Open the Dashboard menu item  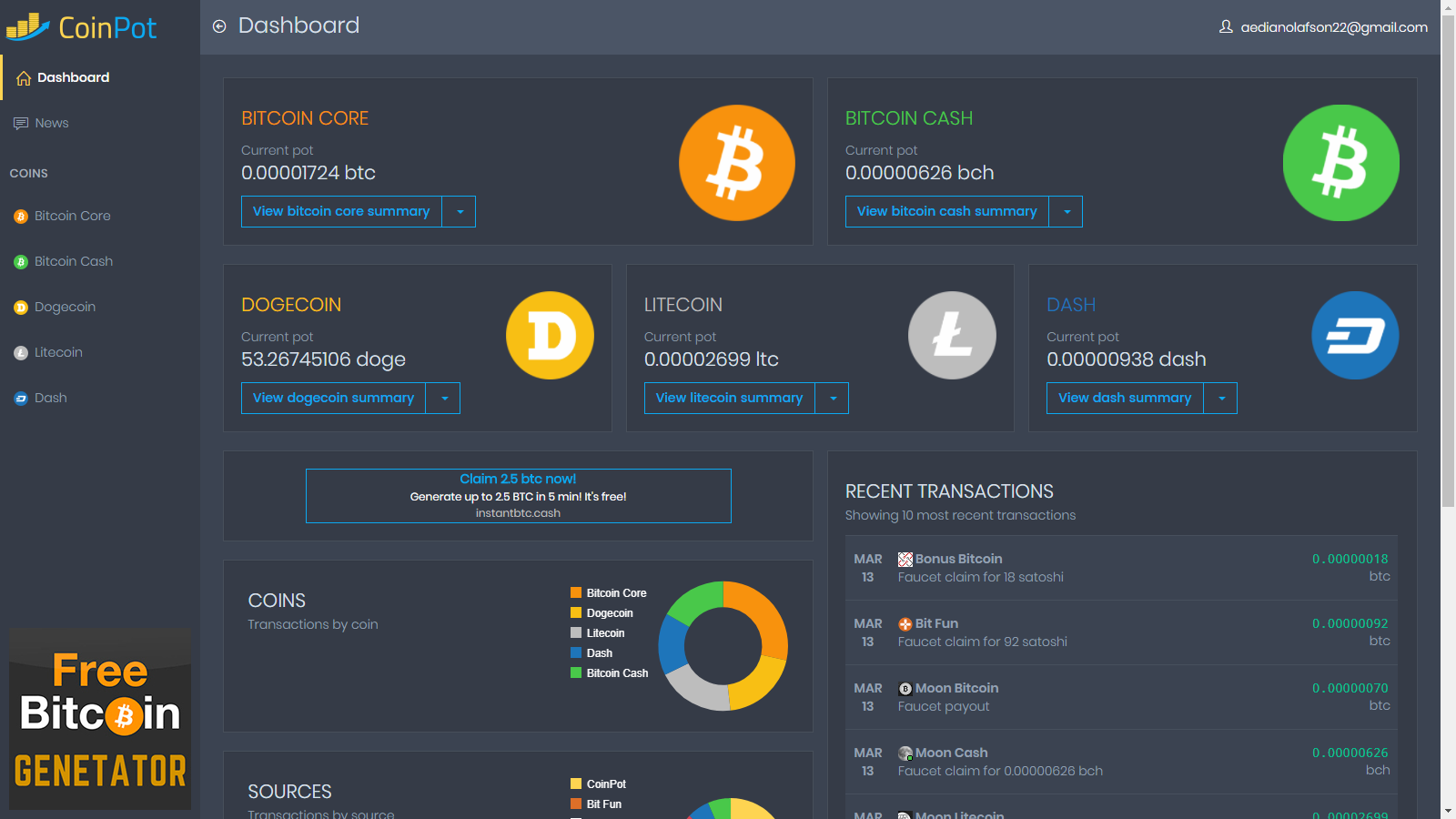pyautogui.click(x=100, y=77)
